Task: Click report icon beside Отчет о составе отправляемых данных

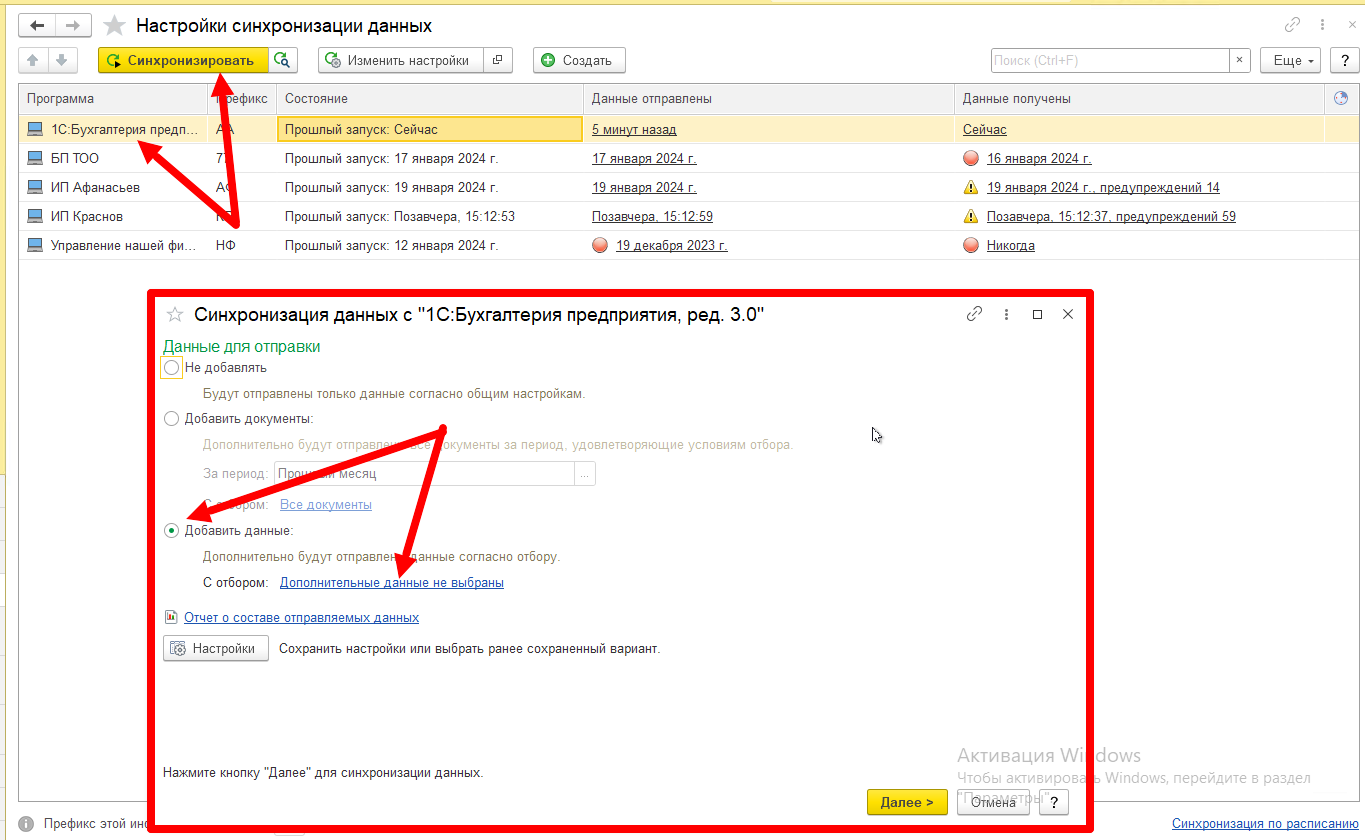Action: coord(171,617)
